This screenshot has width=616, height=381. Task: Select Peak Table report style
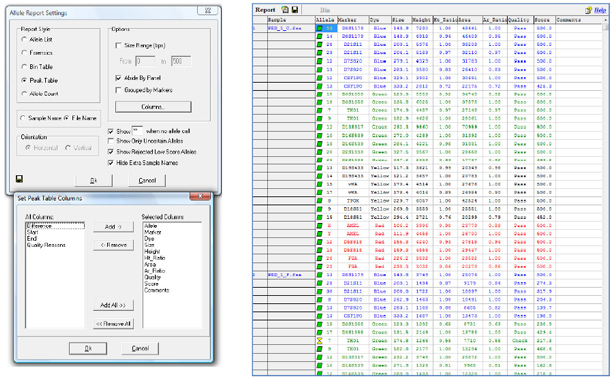tap(24, 80)
